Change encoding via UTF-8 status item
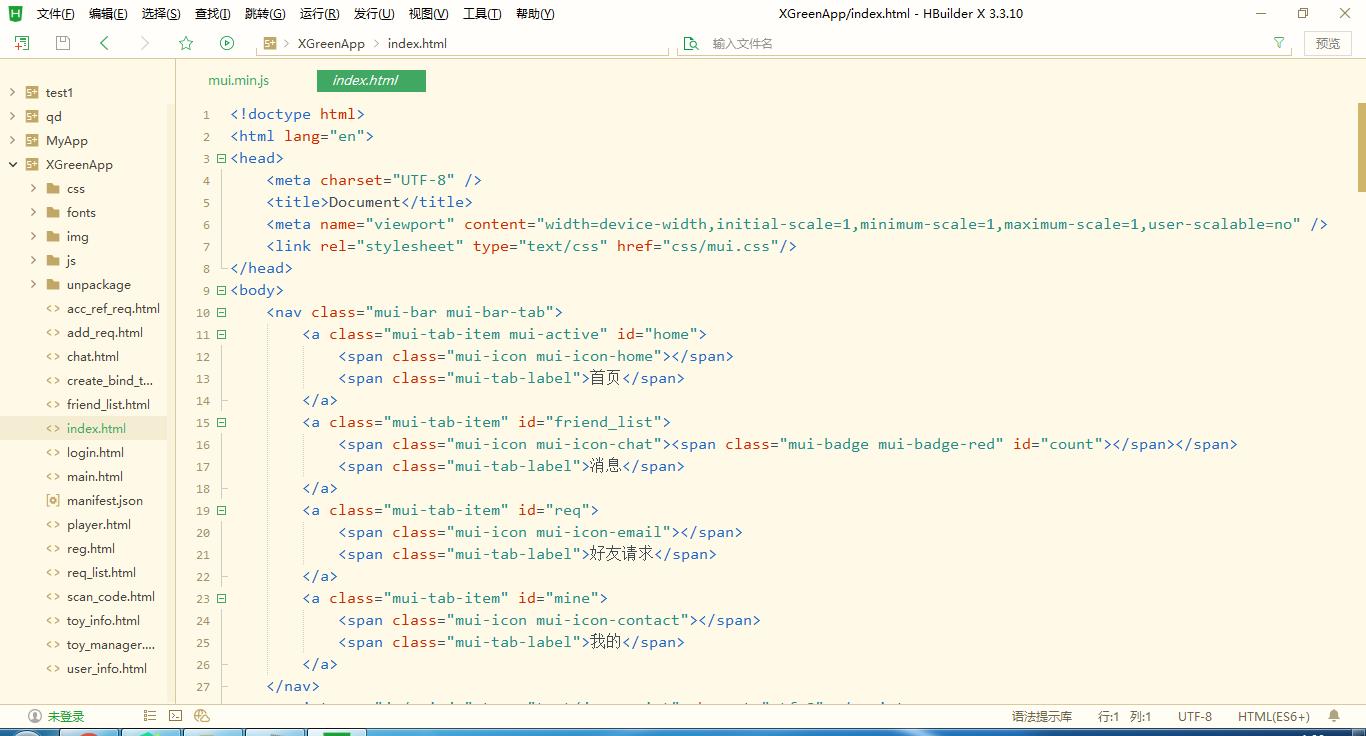 pos(1195,716)
